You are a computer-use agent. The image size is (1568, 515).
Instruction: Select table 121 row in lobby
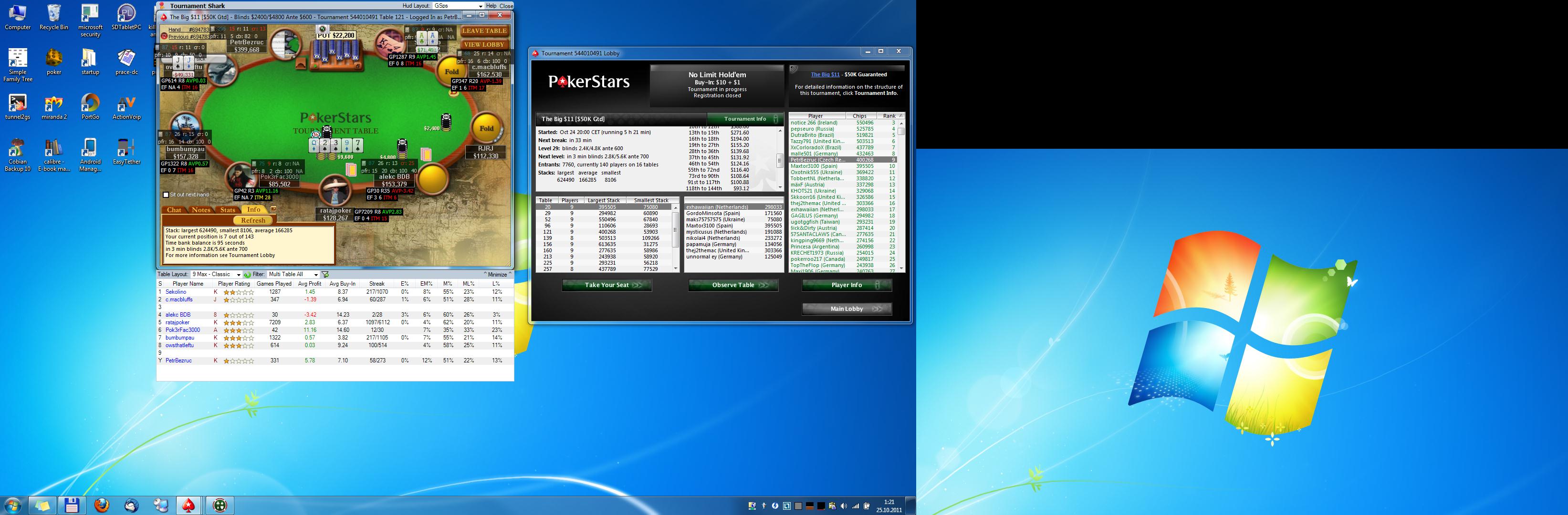click(x=604, y=232)
